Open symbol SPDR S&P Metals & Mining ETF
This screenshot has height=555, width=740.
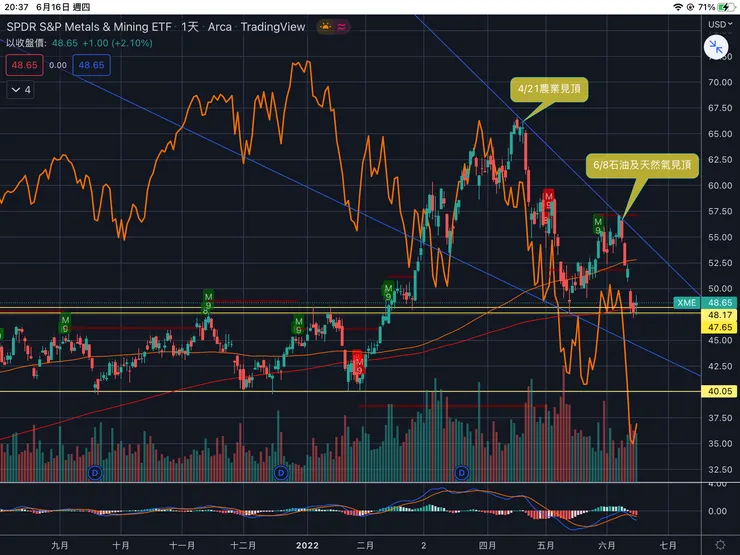coord(89,27)
